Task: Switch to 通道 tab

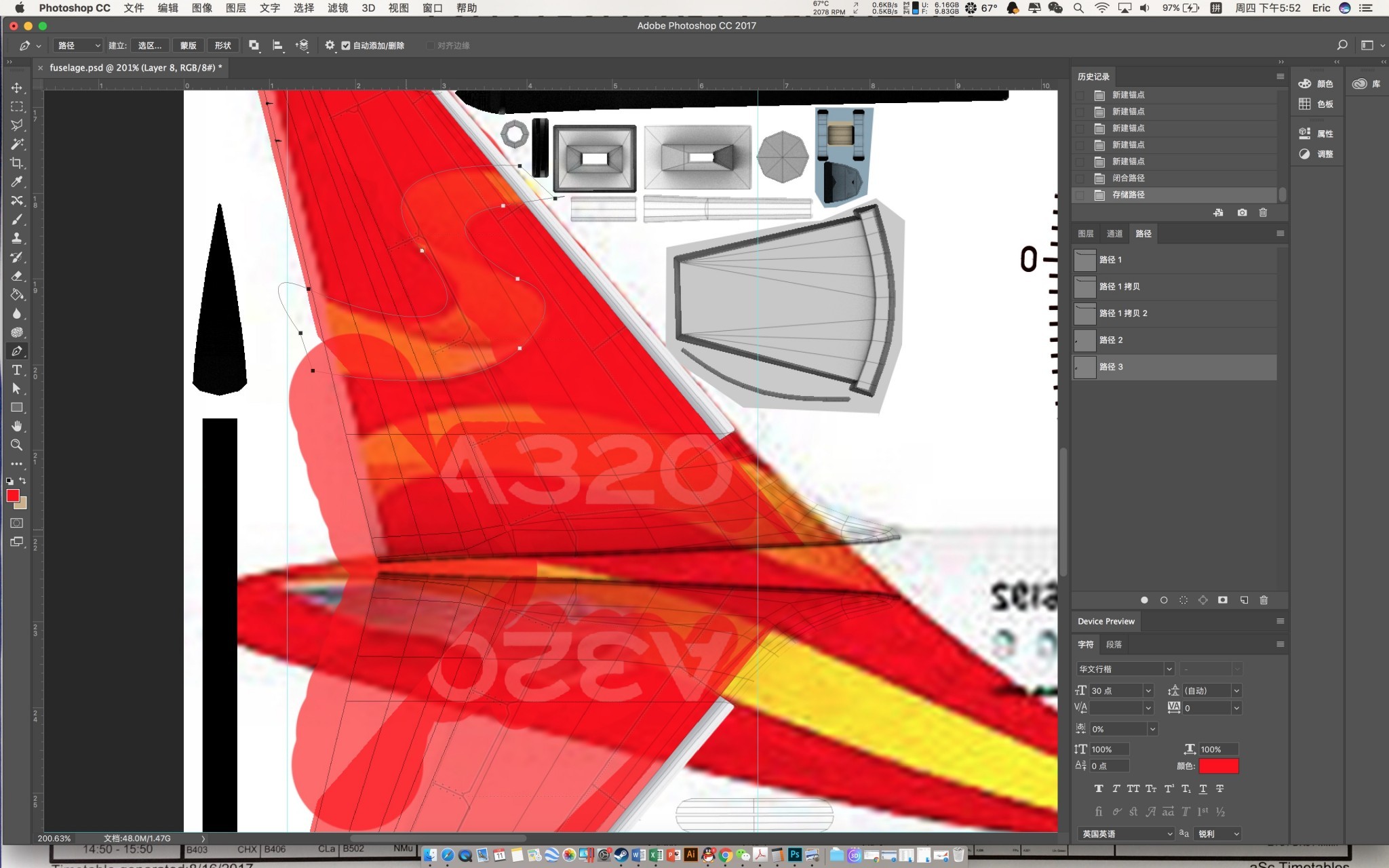Action: tap(1115, 234)
